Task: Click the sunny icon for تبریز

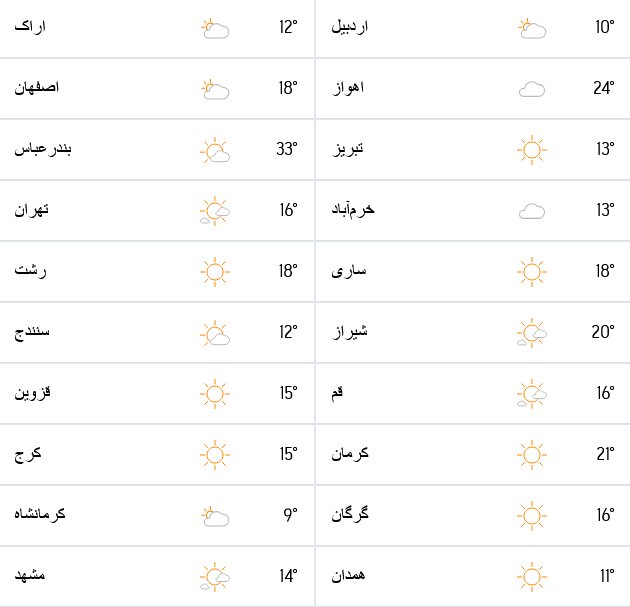Action: pyautogui.click(x=531, y=150)
